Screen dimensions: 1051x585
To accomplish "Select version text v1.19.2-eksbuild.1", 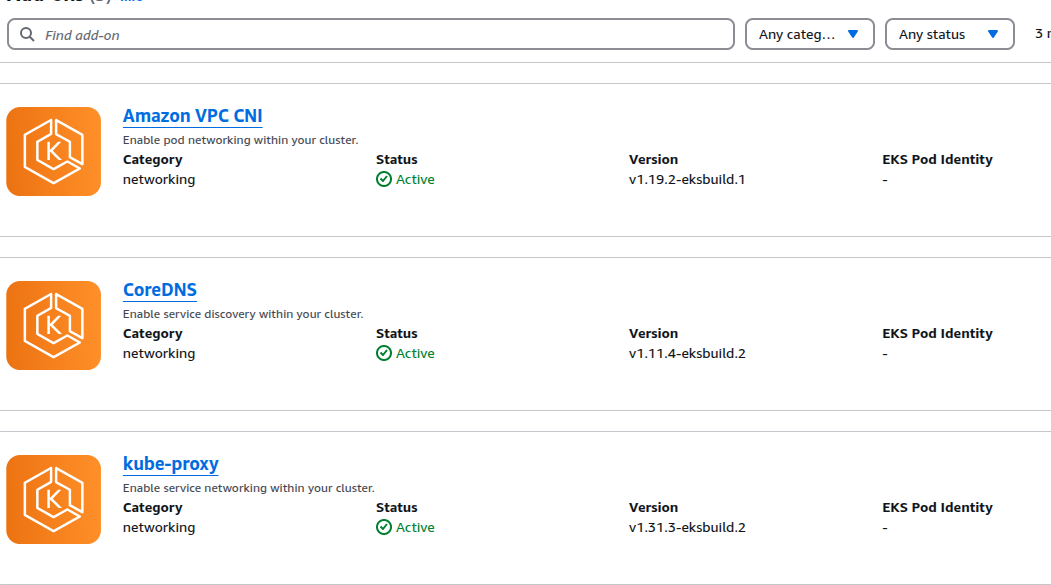I will pyautogui.click(x=687, y=180).
